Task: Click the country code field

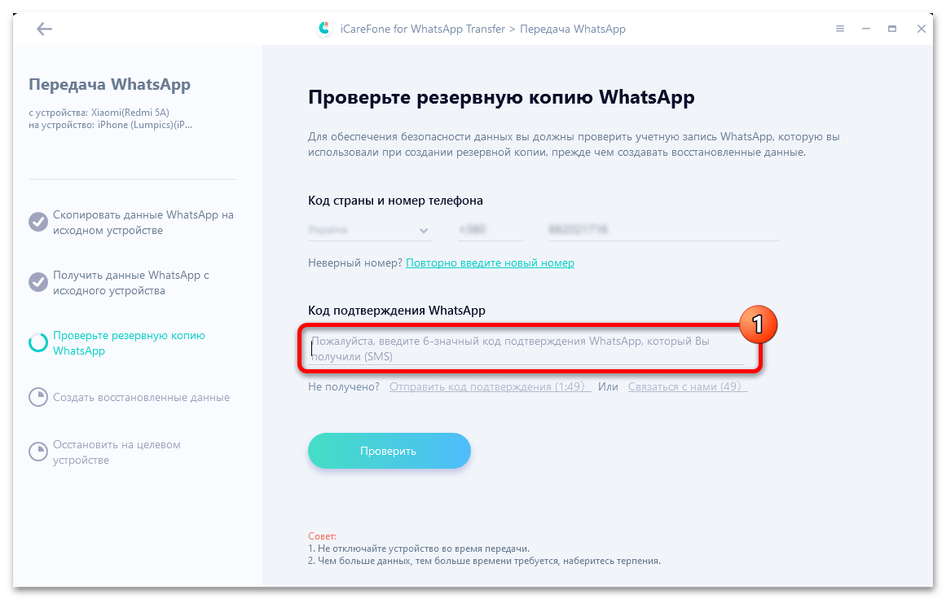Action: pyautogui.click(x=490, y=230)
